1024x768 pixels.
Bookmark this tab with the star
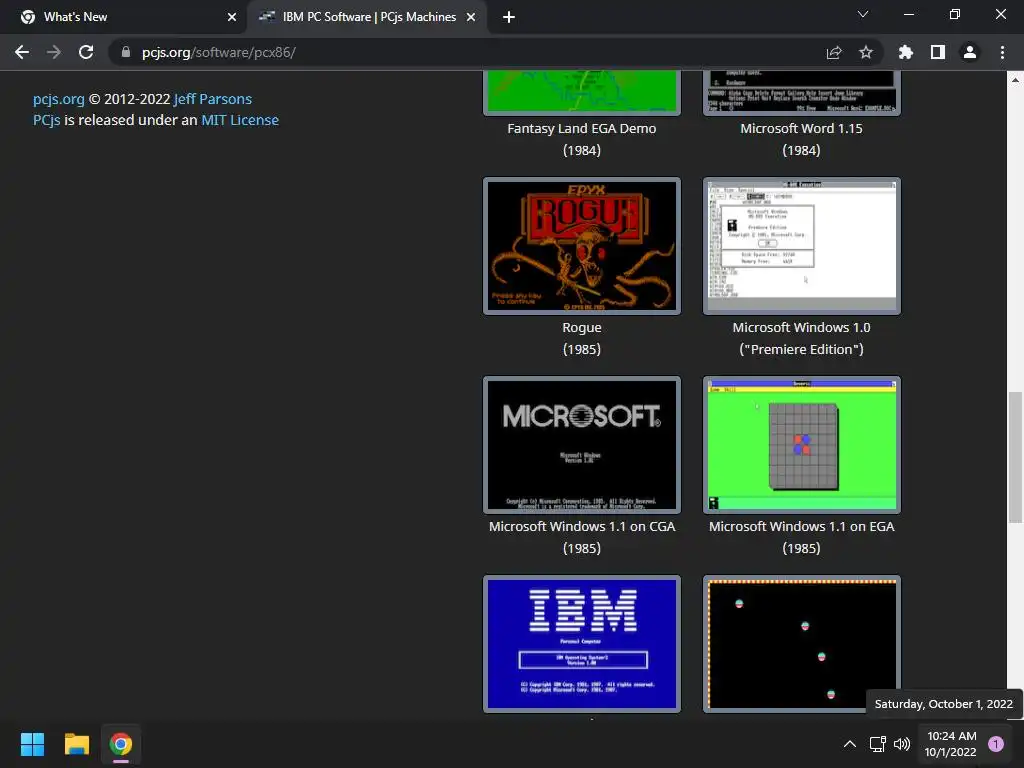pyautogui.click(x=866, y=52)
